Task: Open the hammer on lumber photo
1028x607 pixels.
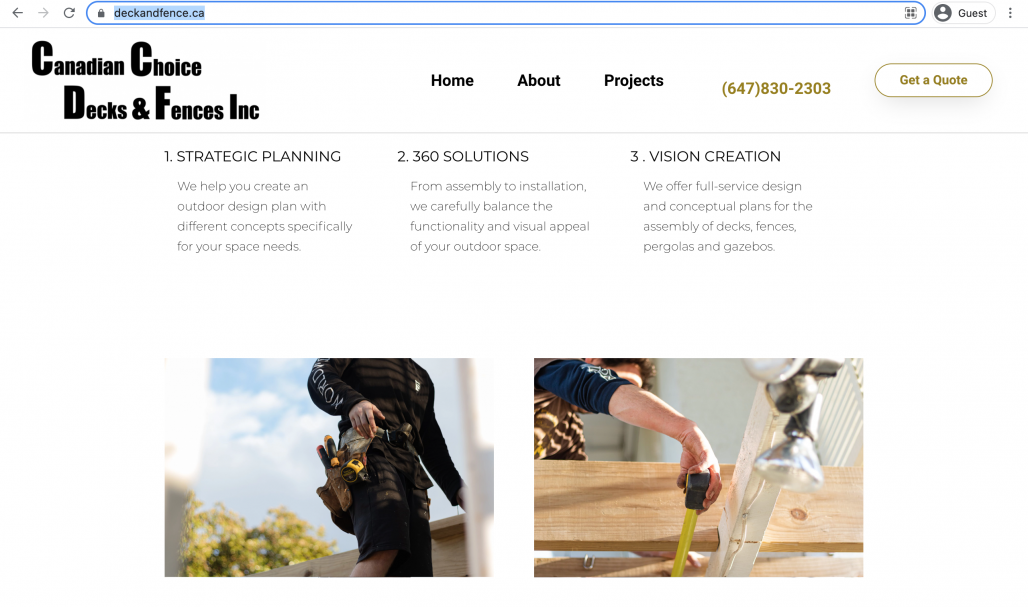Action: click(698, 467)
